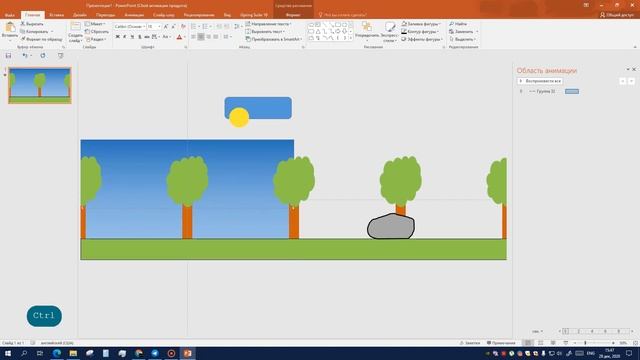
Task: Click the Arrange shapes icon
Action: (x=367, y=27)
